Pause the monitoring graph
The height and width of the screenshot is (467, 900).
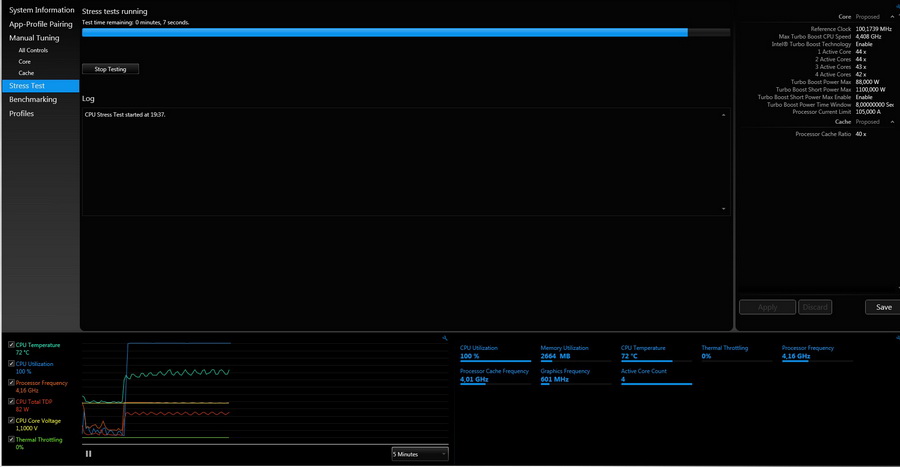click(88, 454)
